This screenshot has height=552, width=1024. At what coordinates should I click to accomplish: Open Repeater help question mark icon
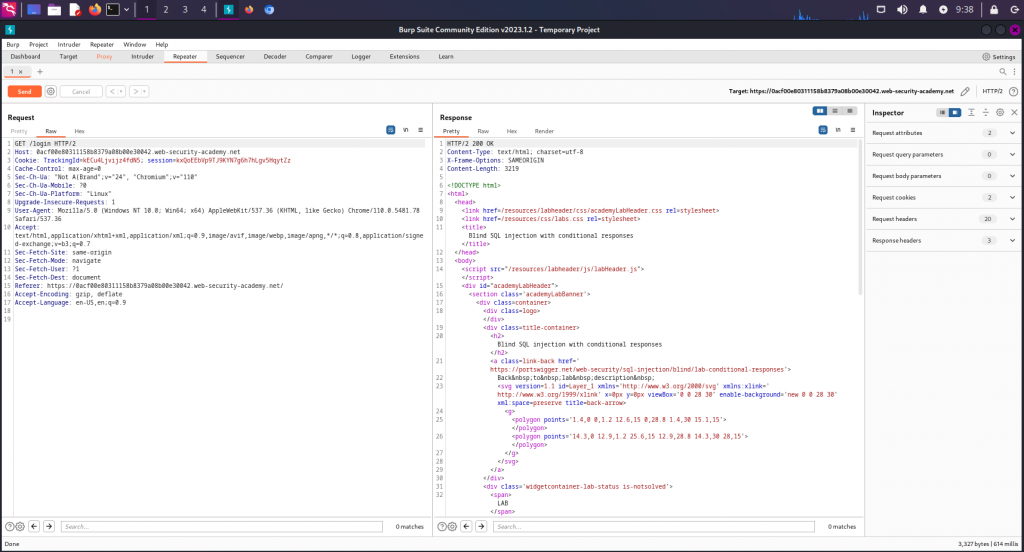click(1014, 91)
